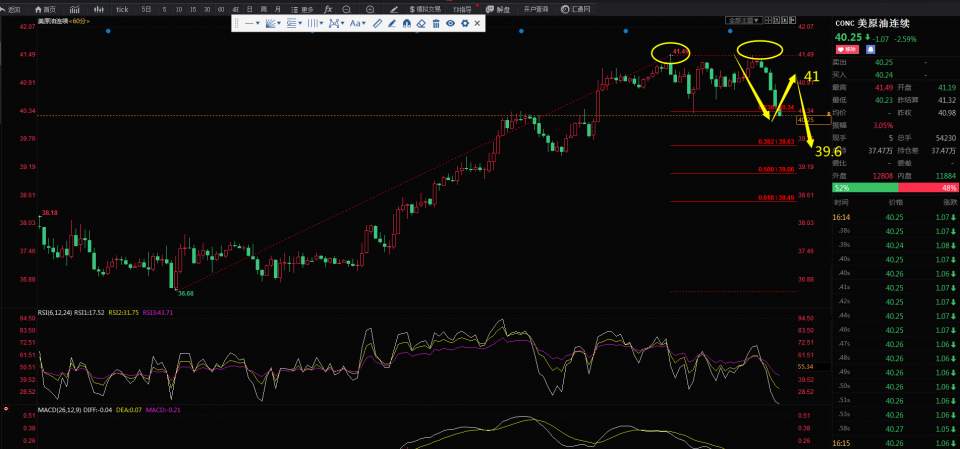Screen dimensions: 960x449
Task: Toggle drawings visibility with eye icon
Action: click(450, 23)
